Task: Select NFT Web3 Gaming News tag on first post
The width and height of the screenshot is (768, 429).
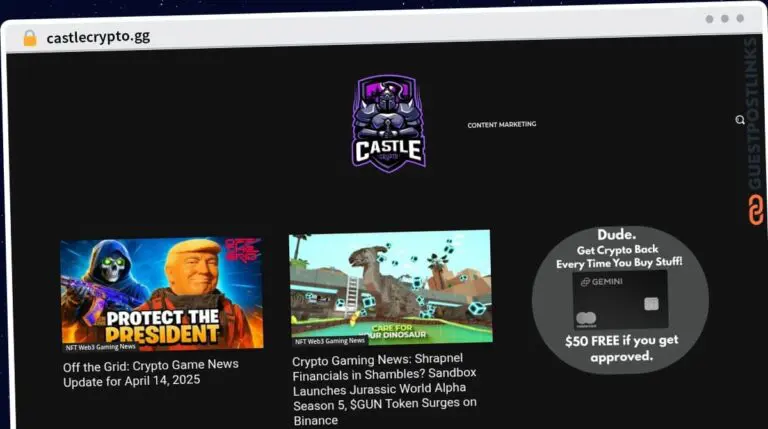Action: [x=101, y=347]
